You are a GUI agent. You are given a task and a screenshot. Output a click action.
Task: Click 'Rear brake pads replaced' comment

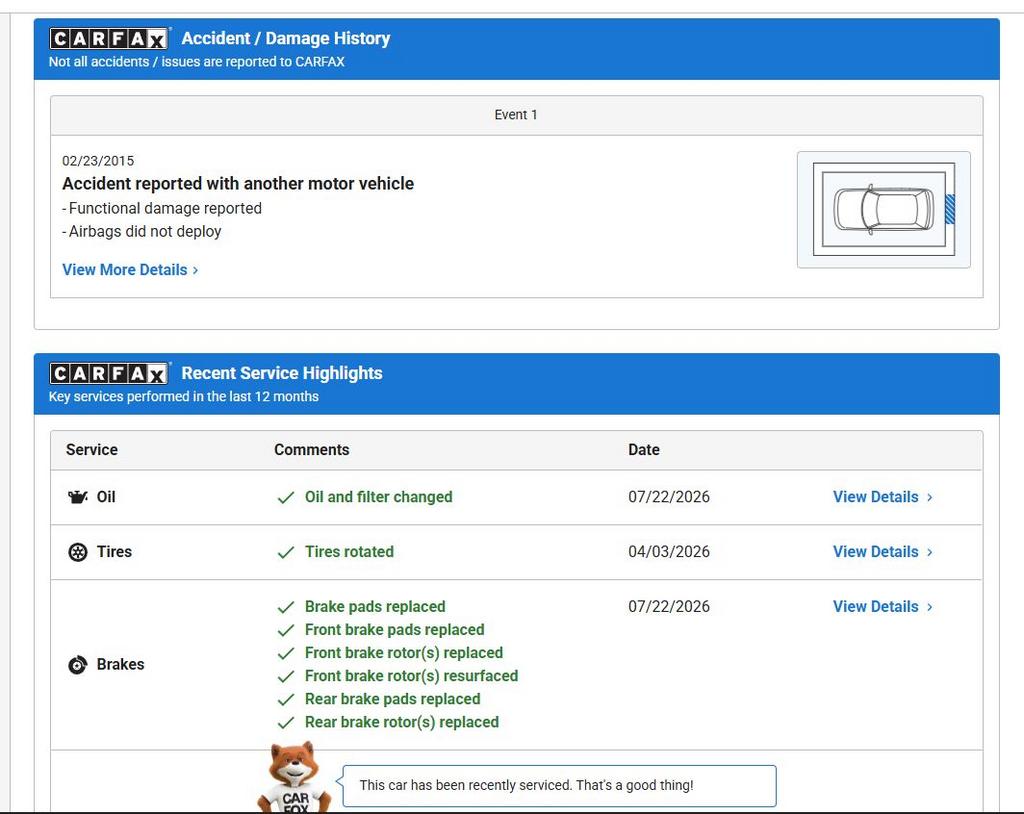pos(392,699)
